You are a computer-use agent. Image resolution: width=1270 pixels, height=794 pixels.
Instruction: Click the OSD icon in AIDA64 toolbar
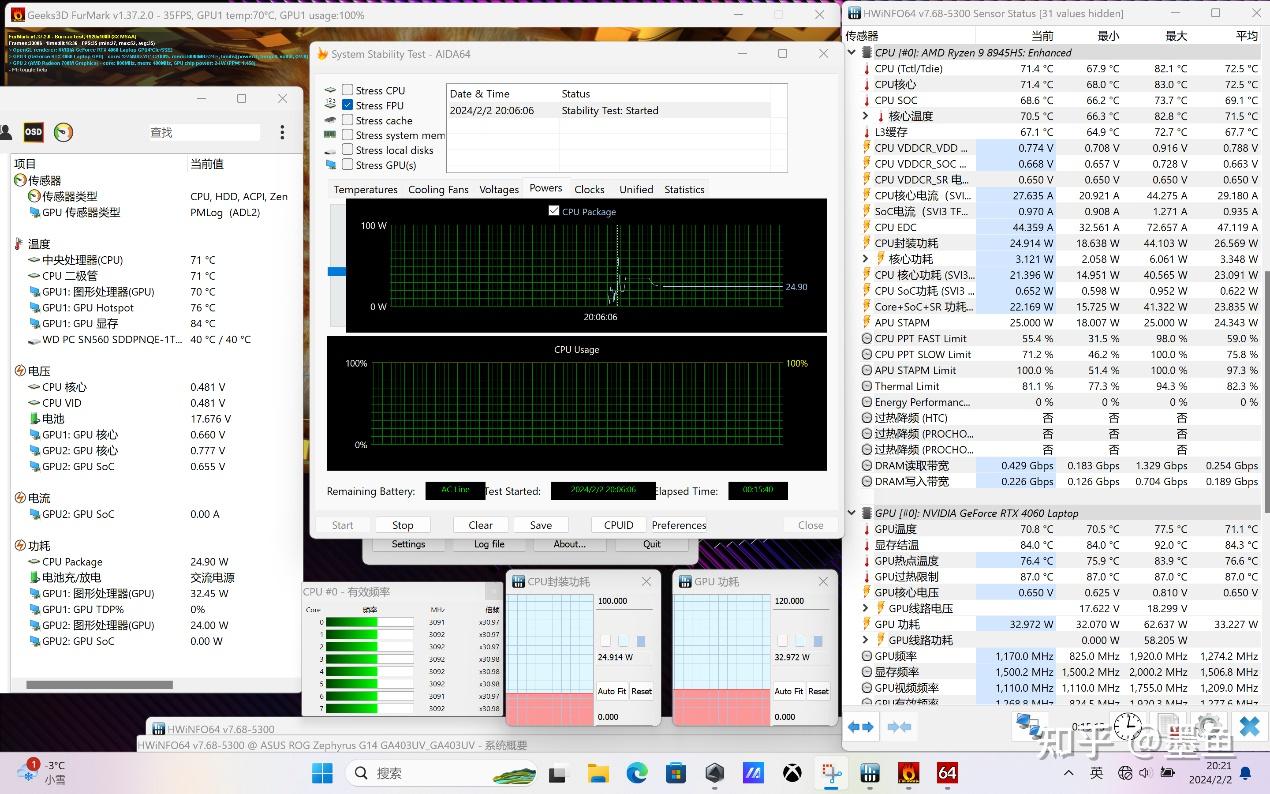[x=33, y=132]
